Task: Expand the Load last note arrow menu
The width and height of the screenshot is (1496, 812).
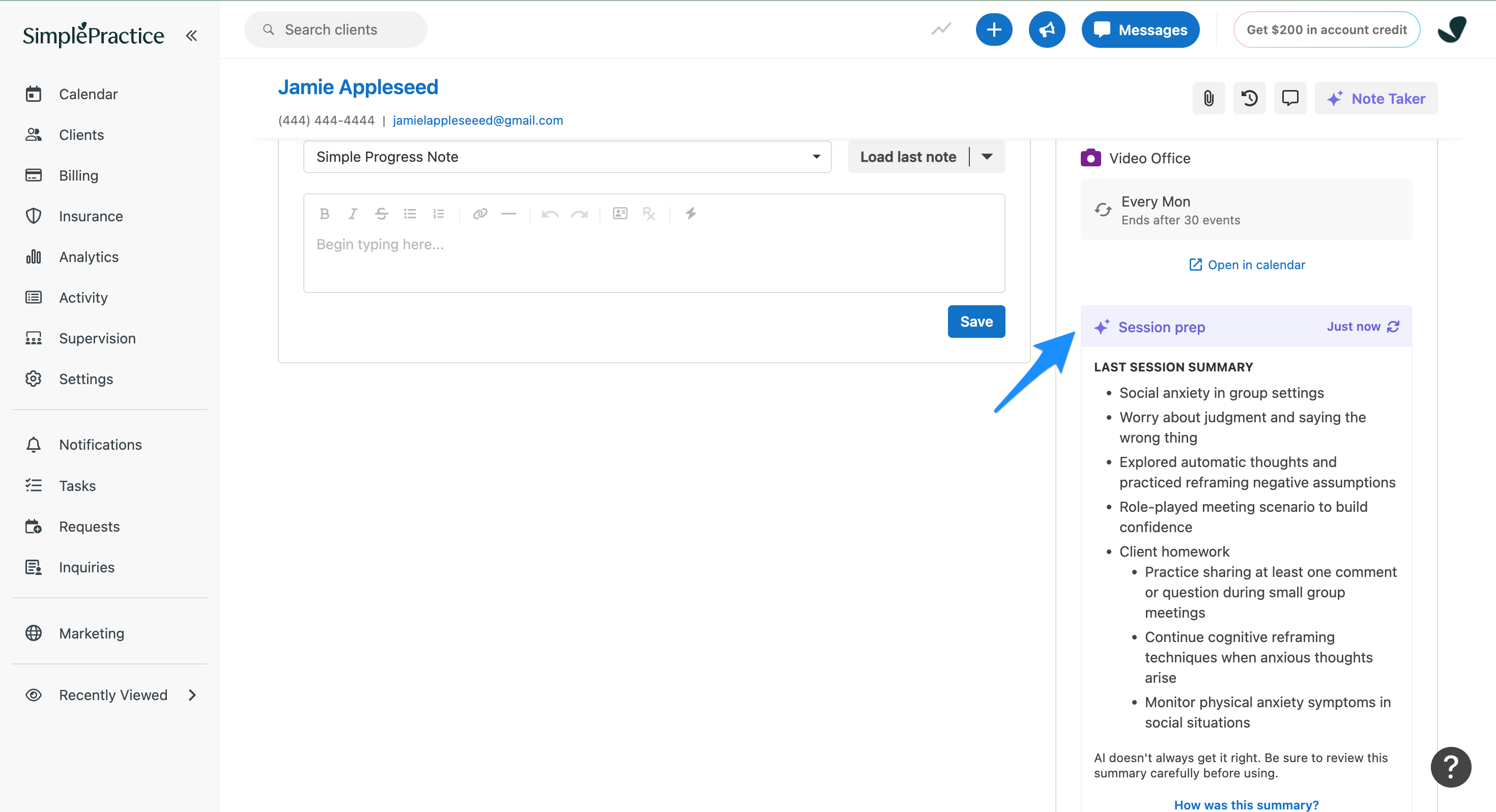Action: [x=987, y=157]
